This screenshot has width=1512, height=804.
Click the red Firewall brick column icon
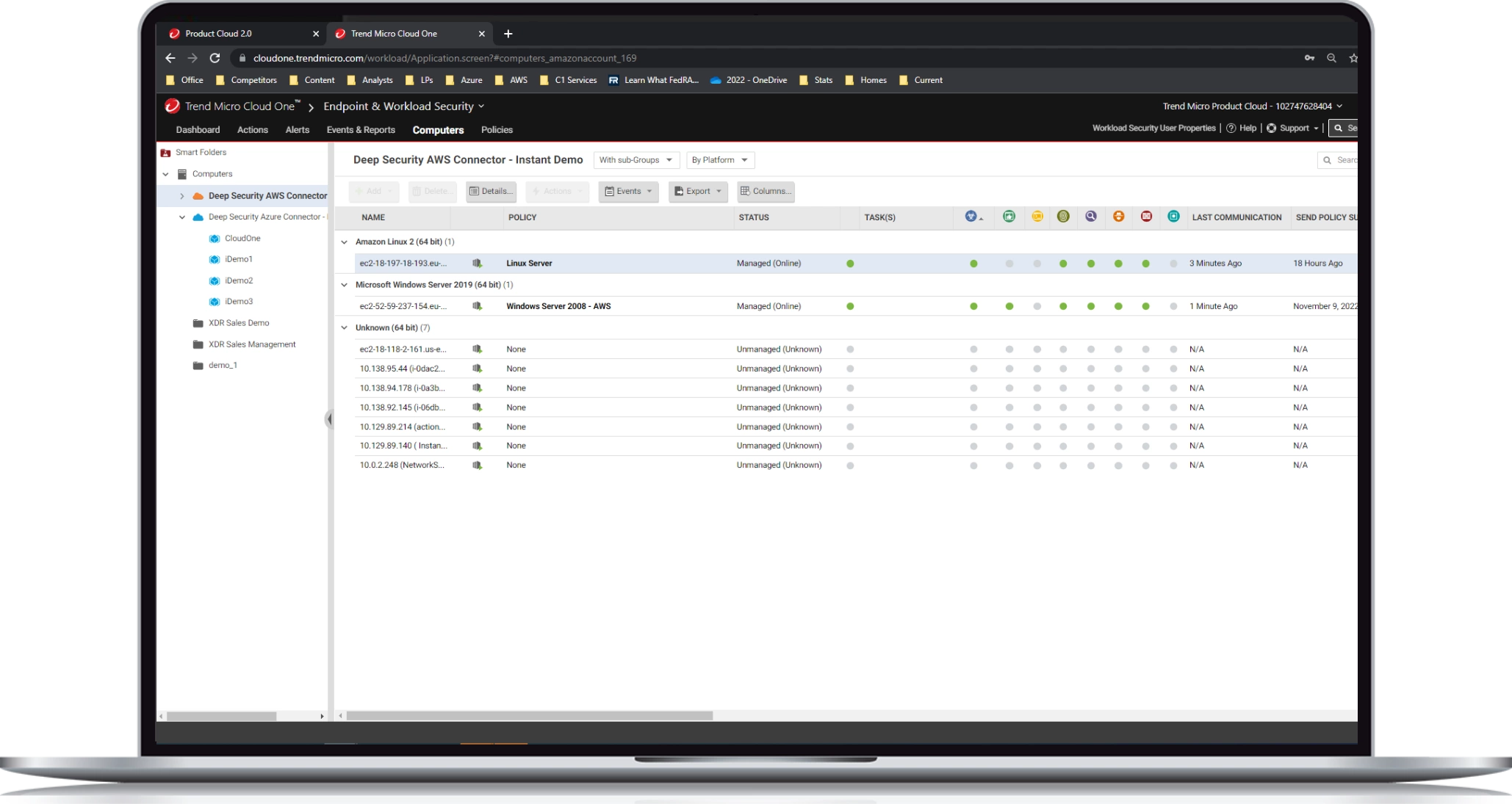[1146, 217]
